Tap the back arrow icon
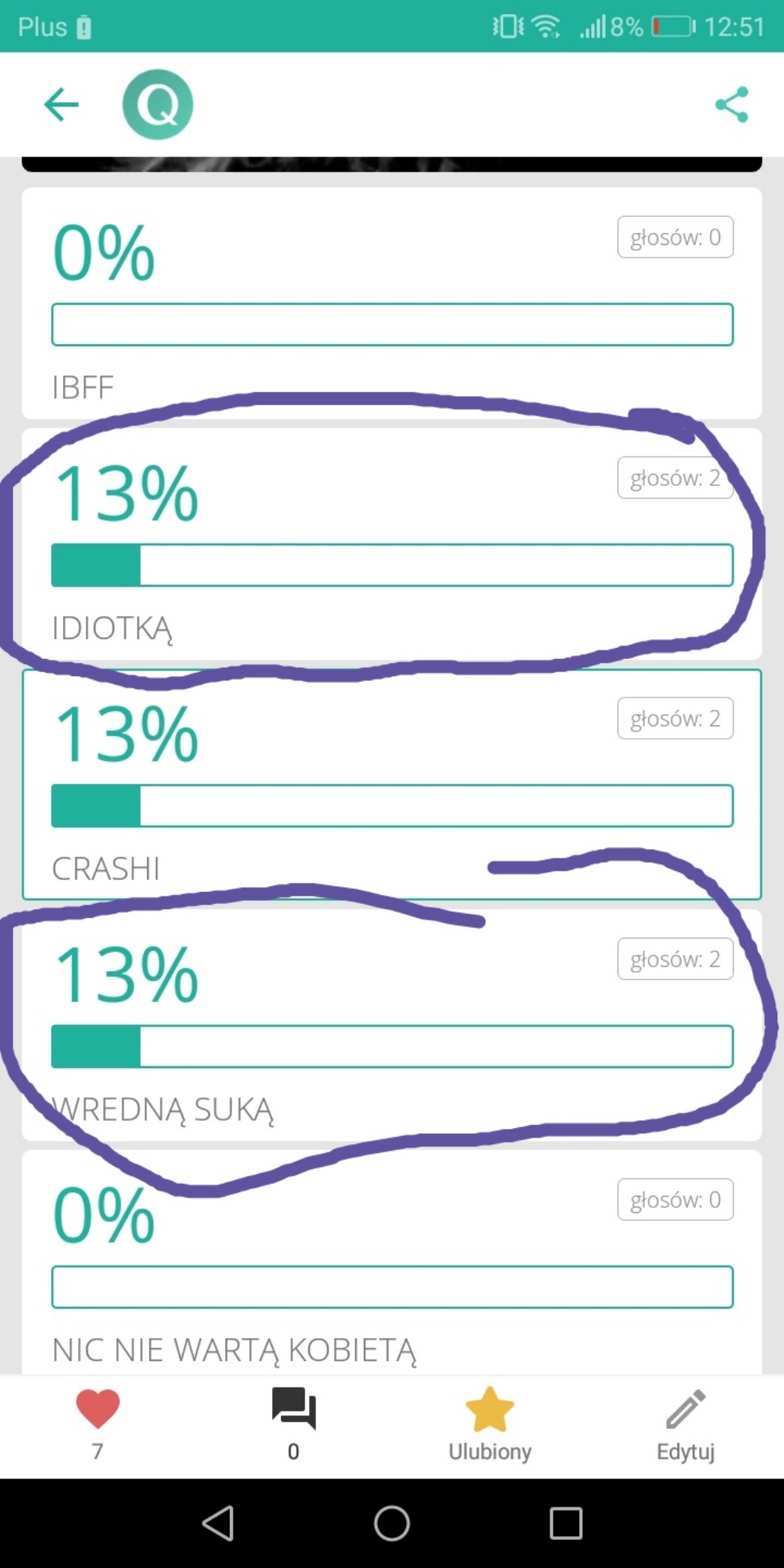 click(61, 104)
